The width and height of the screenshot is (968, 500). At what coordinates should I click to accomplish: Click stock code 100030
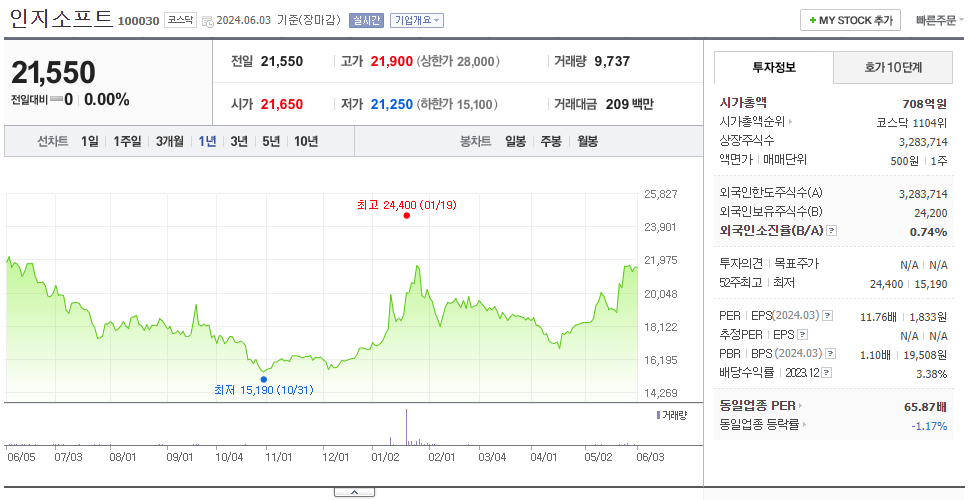(138, 21)
